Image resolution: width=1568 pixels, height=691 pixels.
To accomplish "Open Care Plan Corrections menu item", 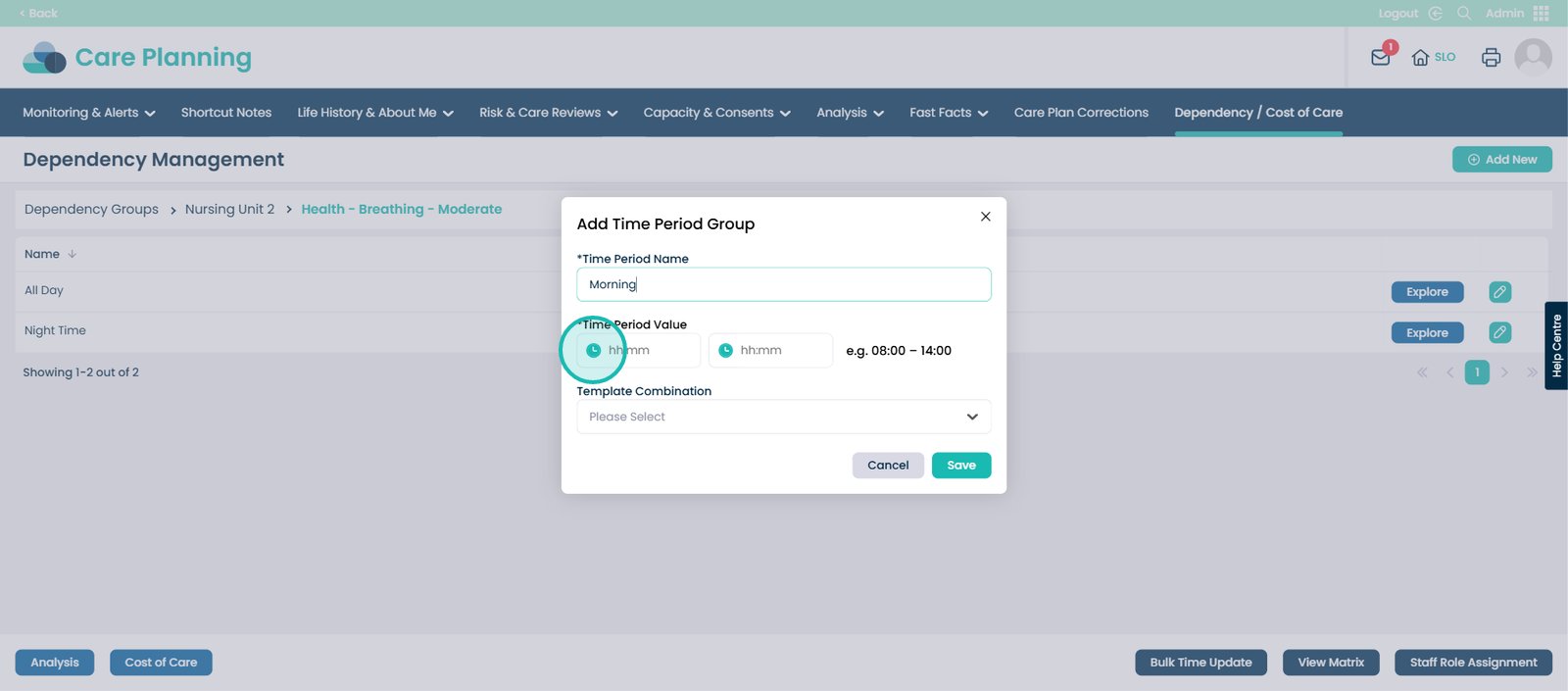I will (1081, 113).
